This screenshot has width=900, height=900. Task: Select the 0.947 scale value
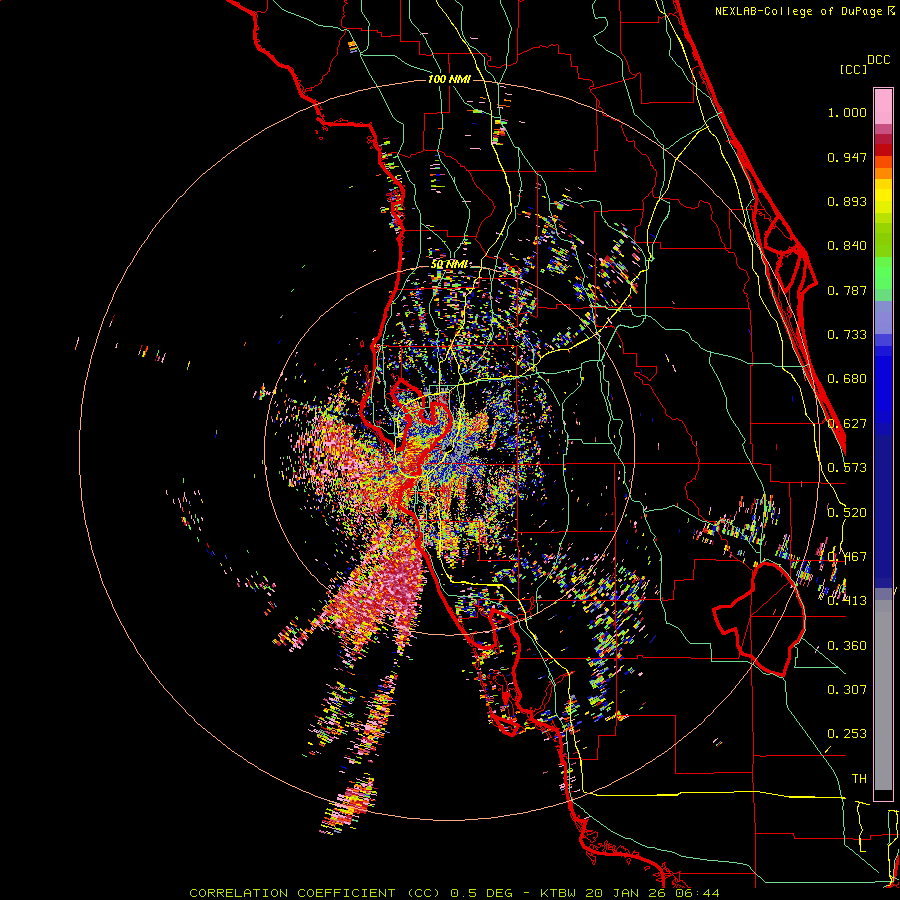click(847, 157)
